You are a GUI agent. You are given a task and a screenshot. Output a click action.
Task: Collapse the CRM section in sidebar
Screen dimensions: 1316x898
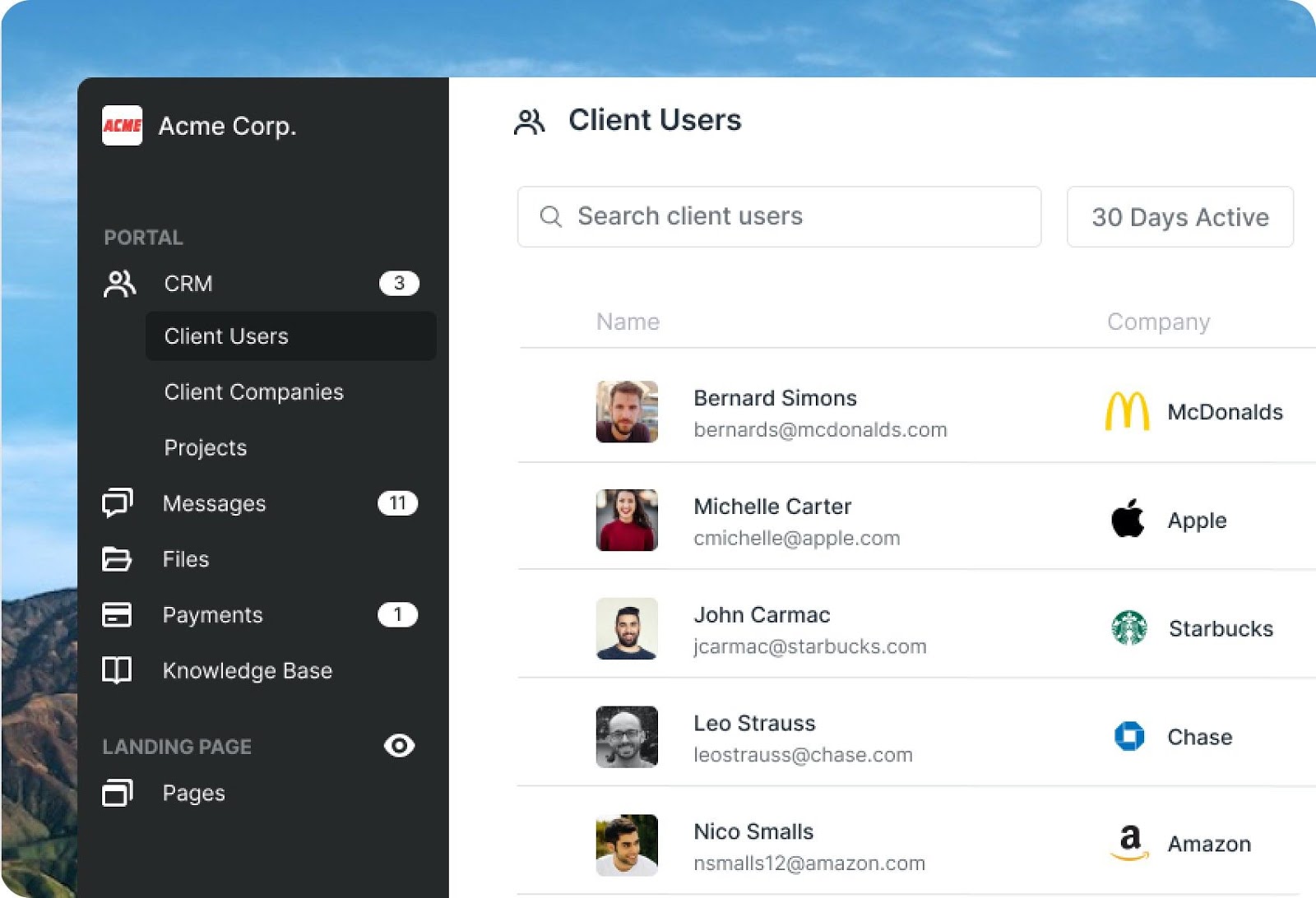pyautogui.click(x=188, y=284)
